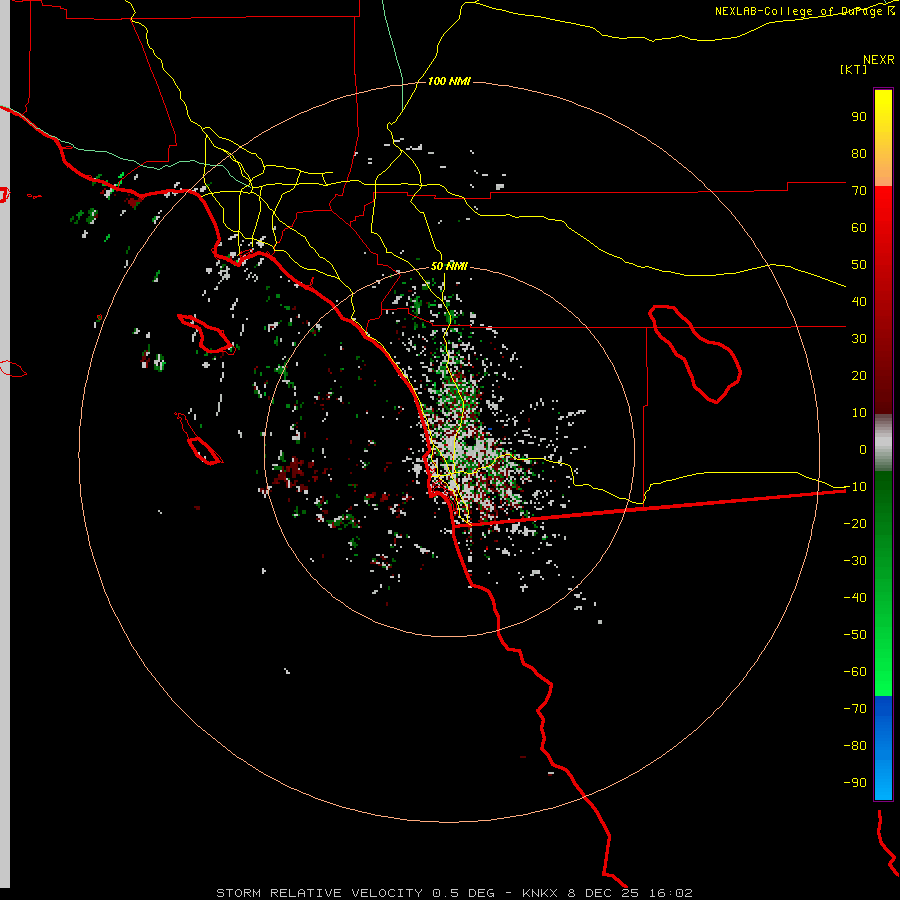Click the 0 value on velocity scale
The image size is (900, 900).
863,449
